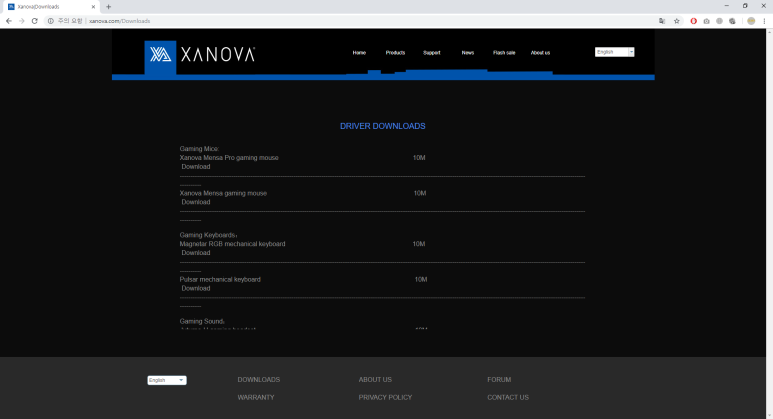Click the Xanova logo
The image size is (773, 419).
200,54
